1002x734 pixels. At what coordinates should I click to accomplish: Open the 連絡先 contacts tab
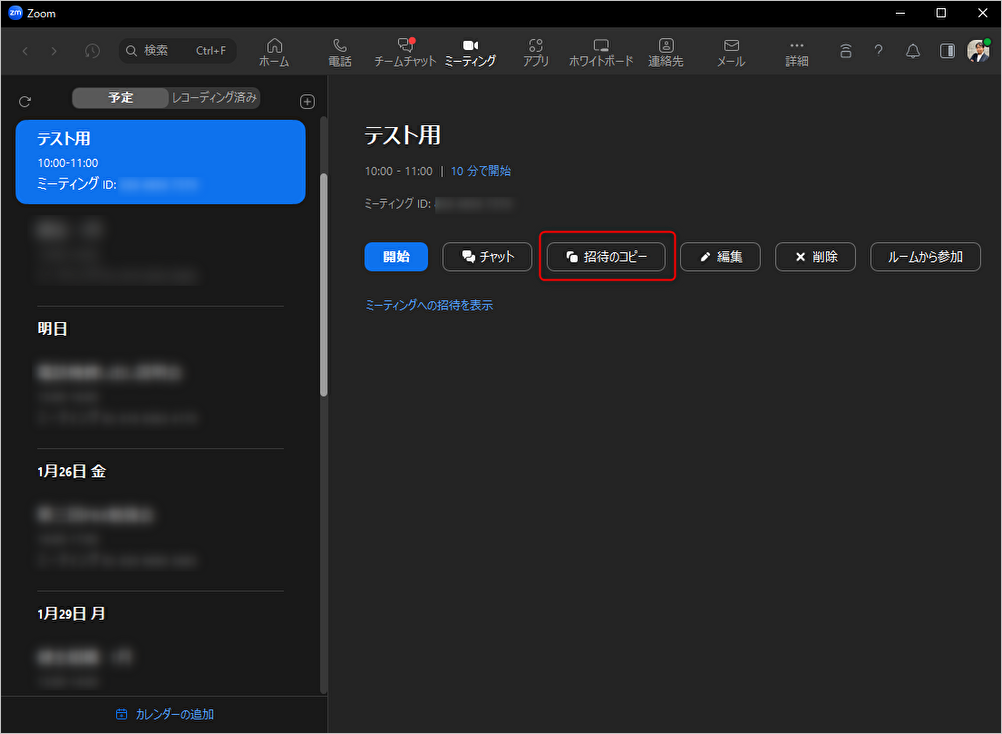pos(666,52)
